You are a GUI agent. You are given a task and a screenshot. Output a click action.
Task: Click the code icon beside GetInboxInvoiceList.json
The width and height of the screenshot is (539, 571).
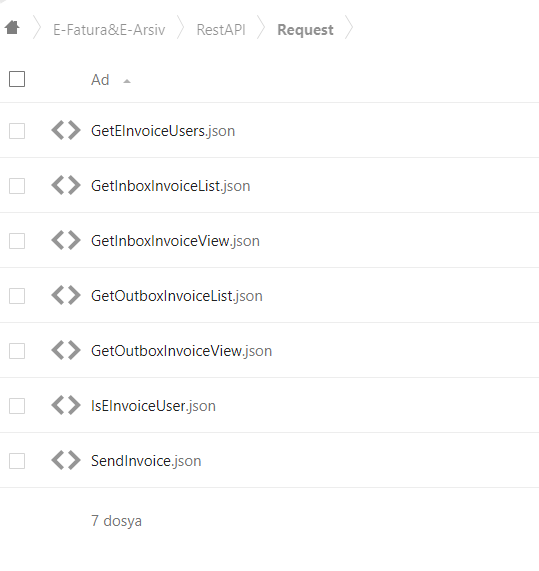(x=66, y=185)
